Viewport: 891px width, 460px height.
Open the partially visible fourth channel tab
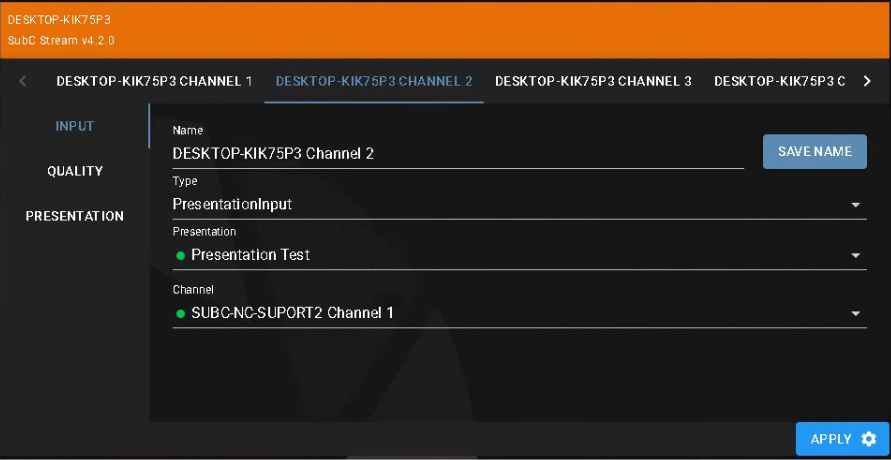click(779, 81)
